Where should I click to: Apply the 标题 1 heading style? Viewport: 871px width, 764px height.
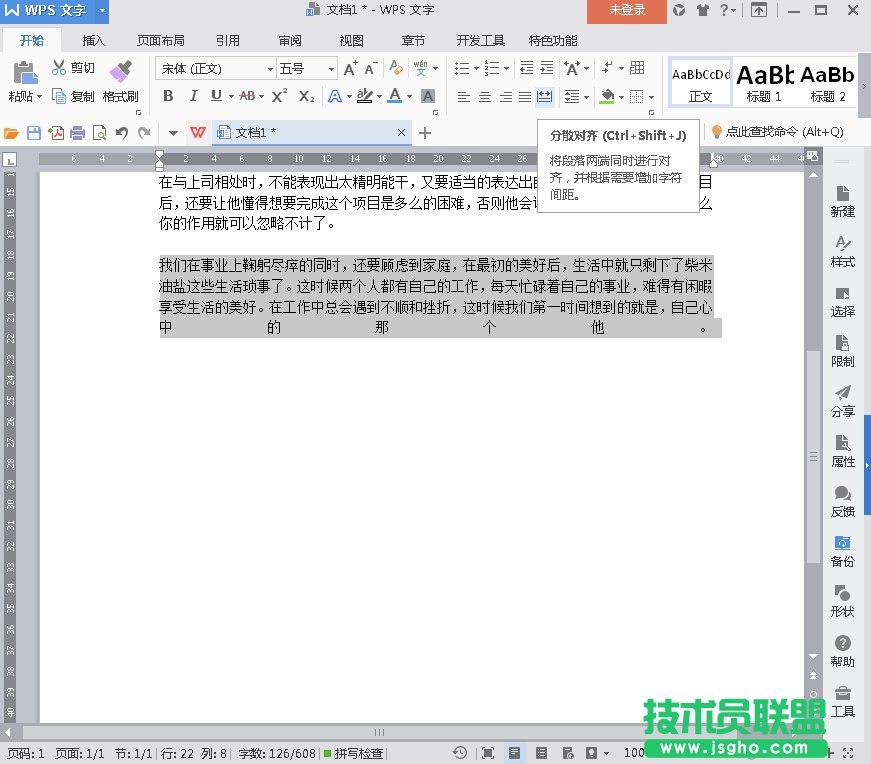click(x=765, y=81)
